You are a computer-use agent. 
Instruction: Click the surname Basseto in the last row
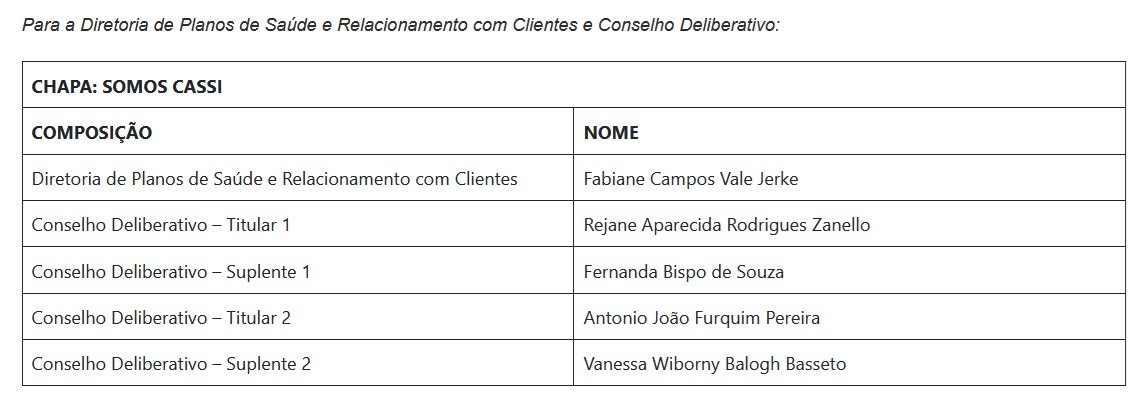tap(816, 363)
